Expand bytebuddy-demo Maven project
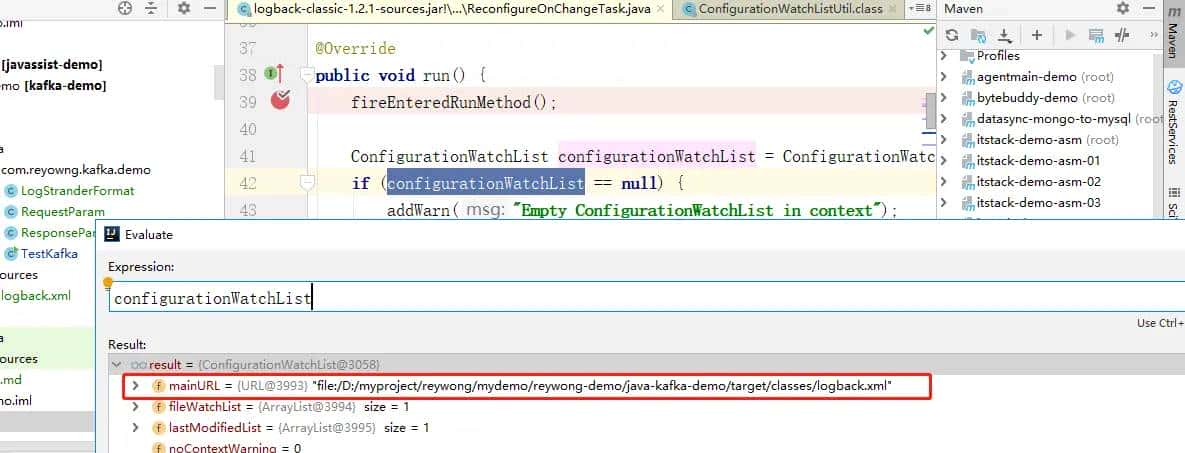Screen dimensions: 1185x453 pyautogui.click(x=944, y=98)
